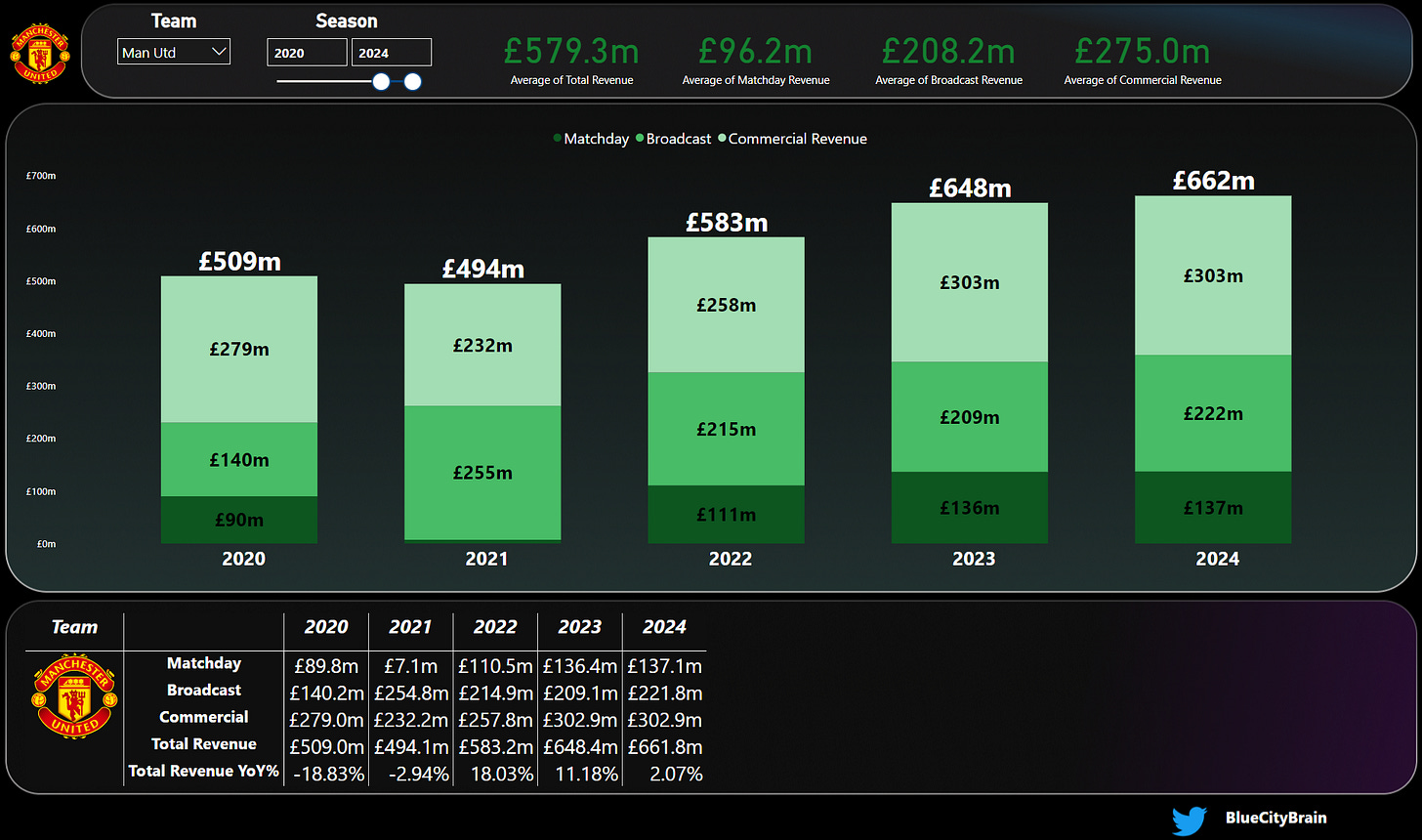
Task: Select the 2023 Matchday segment £136m
Action: click(x=970, y=508)
